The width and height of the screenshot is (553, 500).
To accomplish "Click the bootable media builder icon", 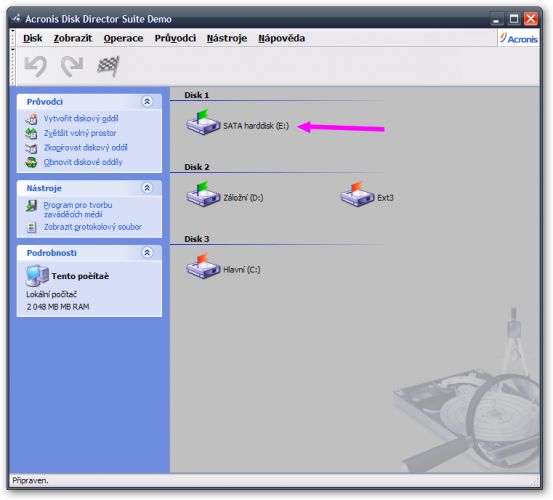I will tap(31, 206).
